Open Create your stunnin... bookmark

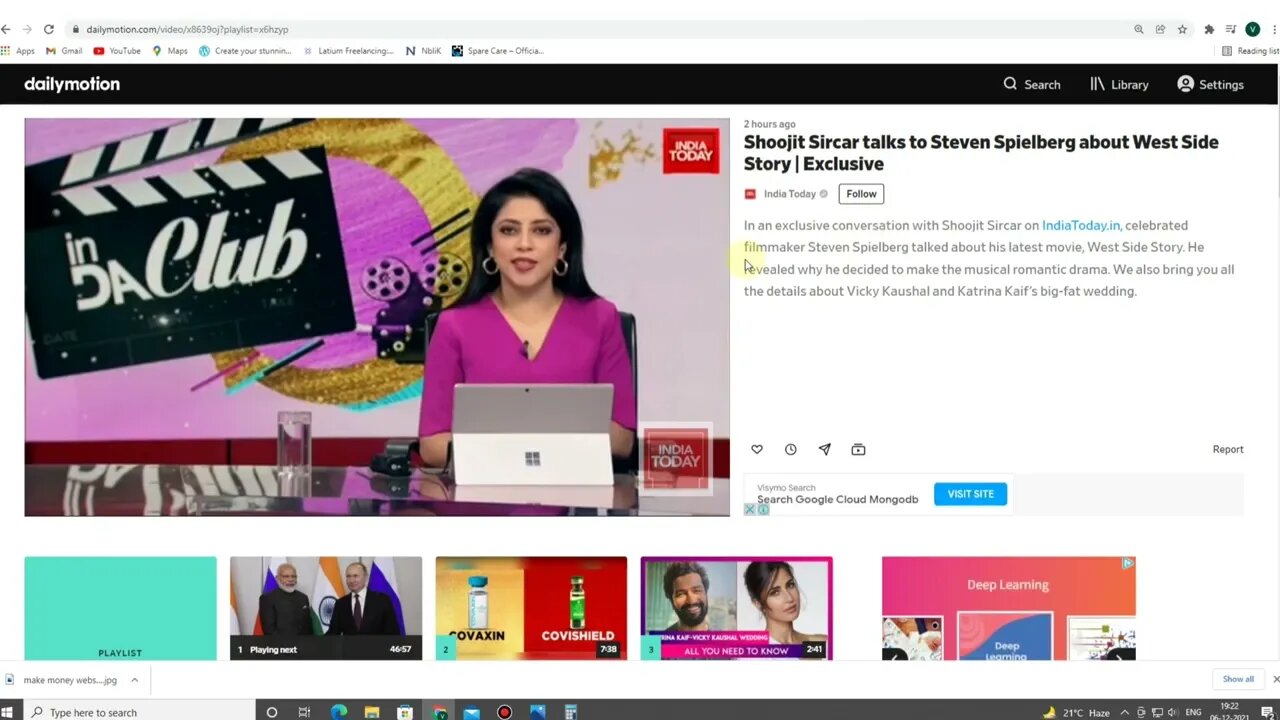coord(245,50)
